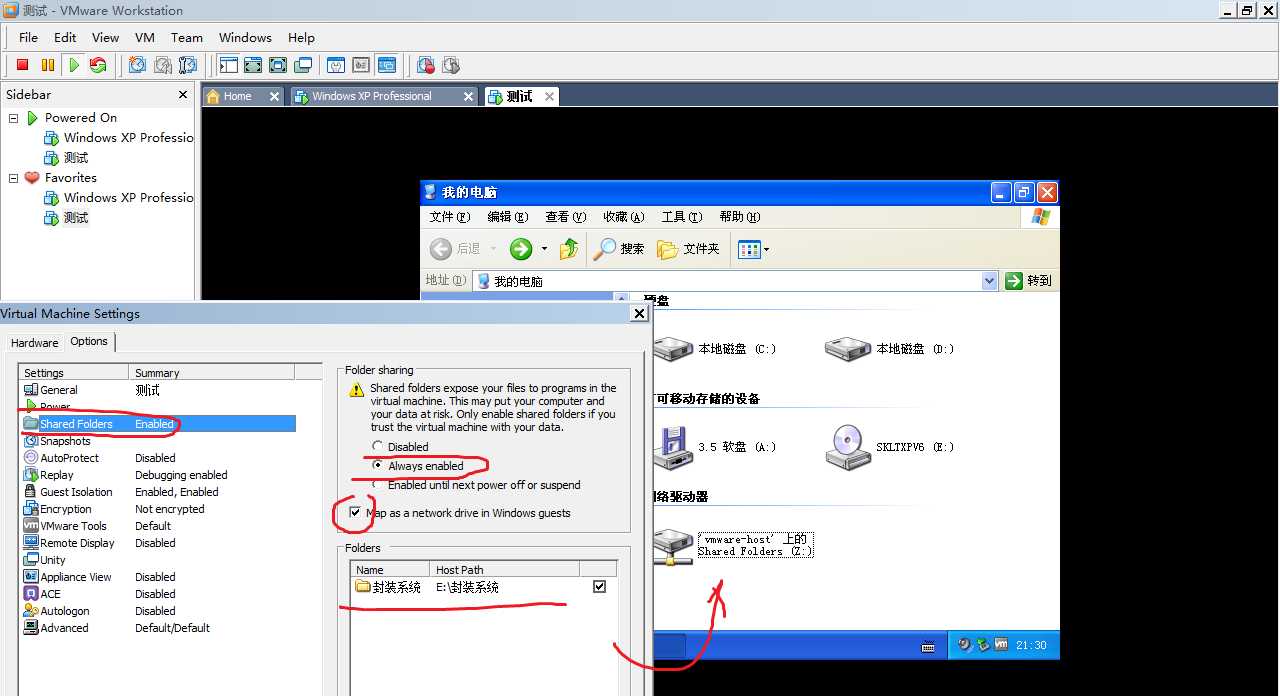
Task: Click the Quick Switch toolbar icon
Action: (x=253, y=65)
